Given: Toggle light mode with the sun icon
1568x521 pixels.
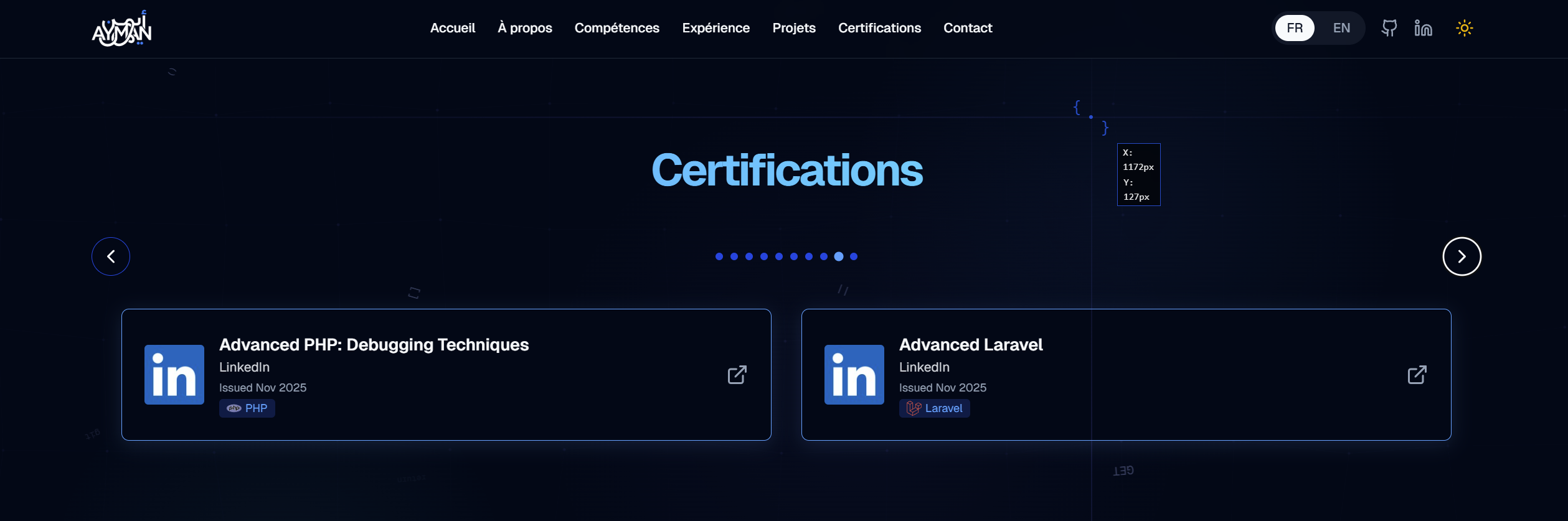Looking at the screenshot, I should pos(1465,28).
